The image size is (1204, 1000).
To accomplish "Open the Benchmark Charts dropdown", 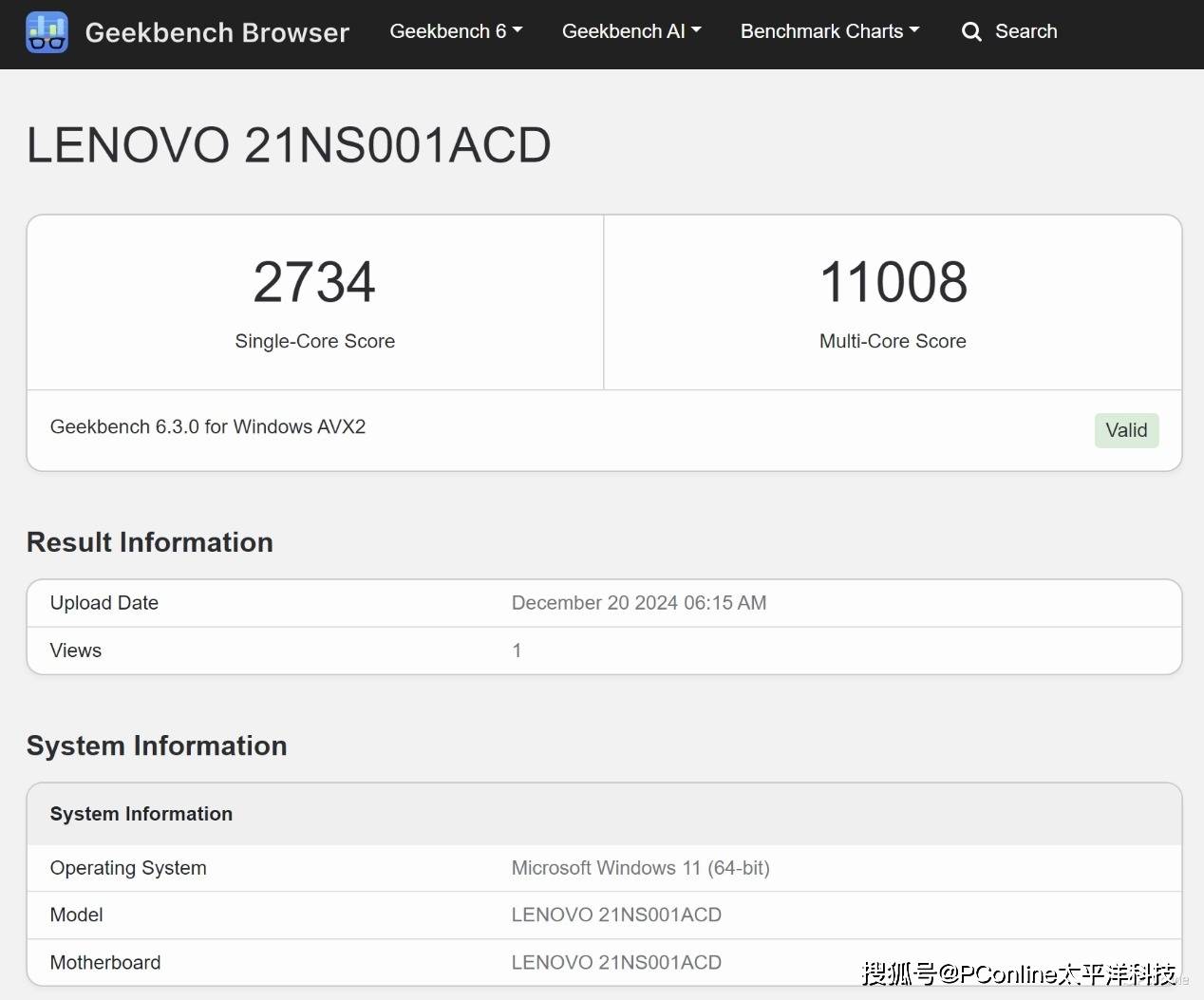I will pyautogui.click(x=830, y=31).
